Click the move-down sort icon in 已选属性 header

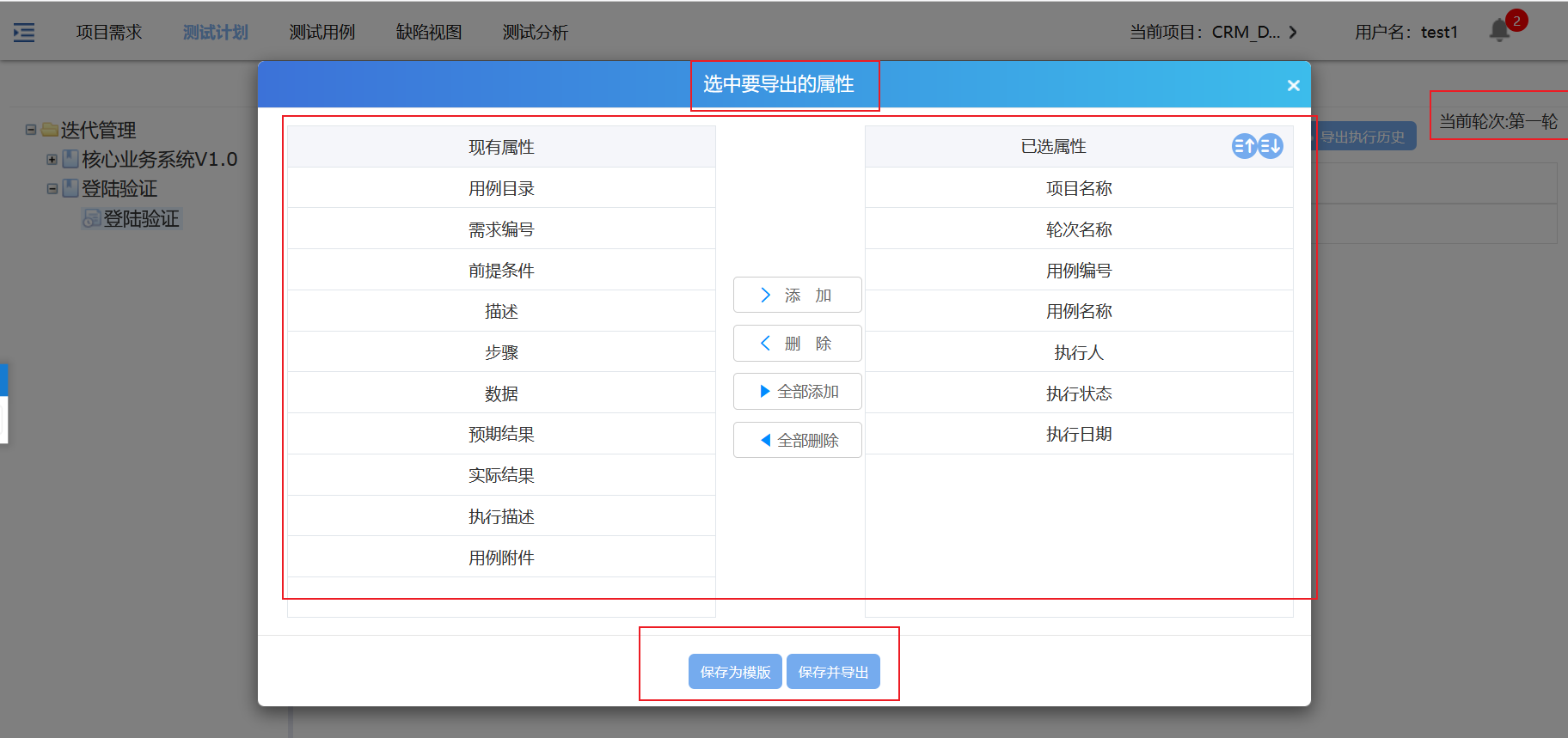tap(1271, 146)
